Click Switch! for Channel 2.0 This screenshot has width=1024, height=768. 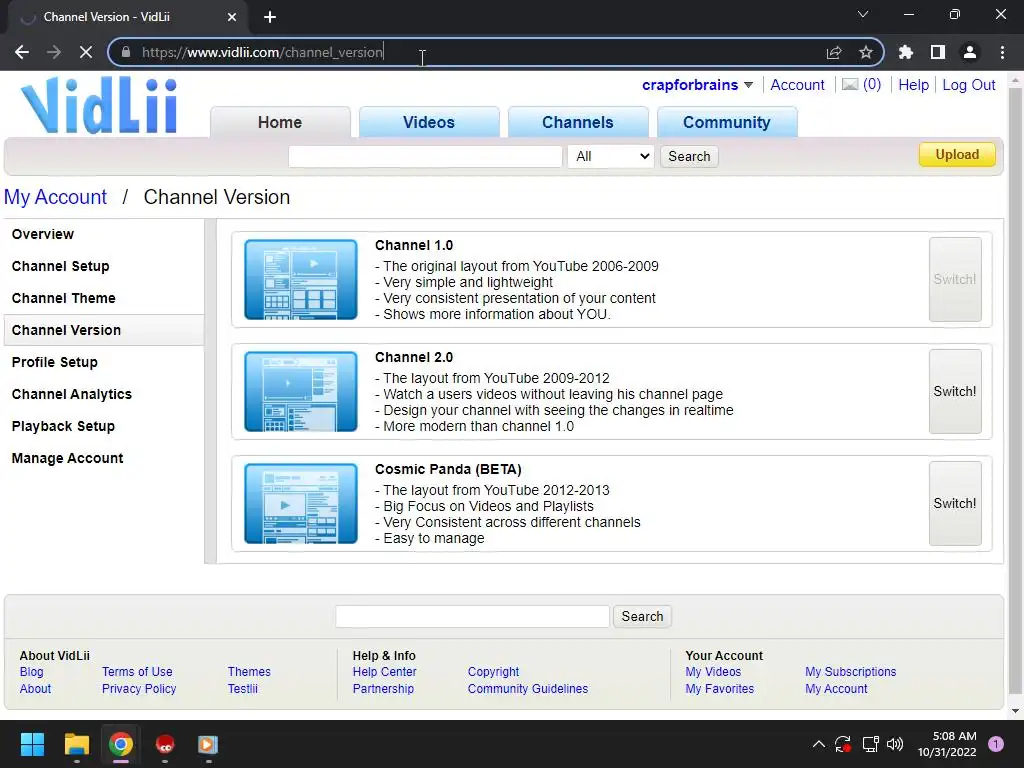click(x=955, y=391)
